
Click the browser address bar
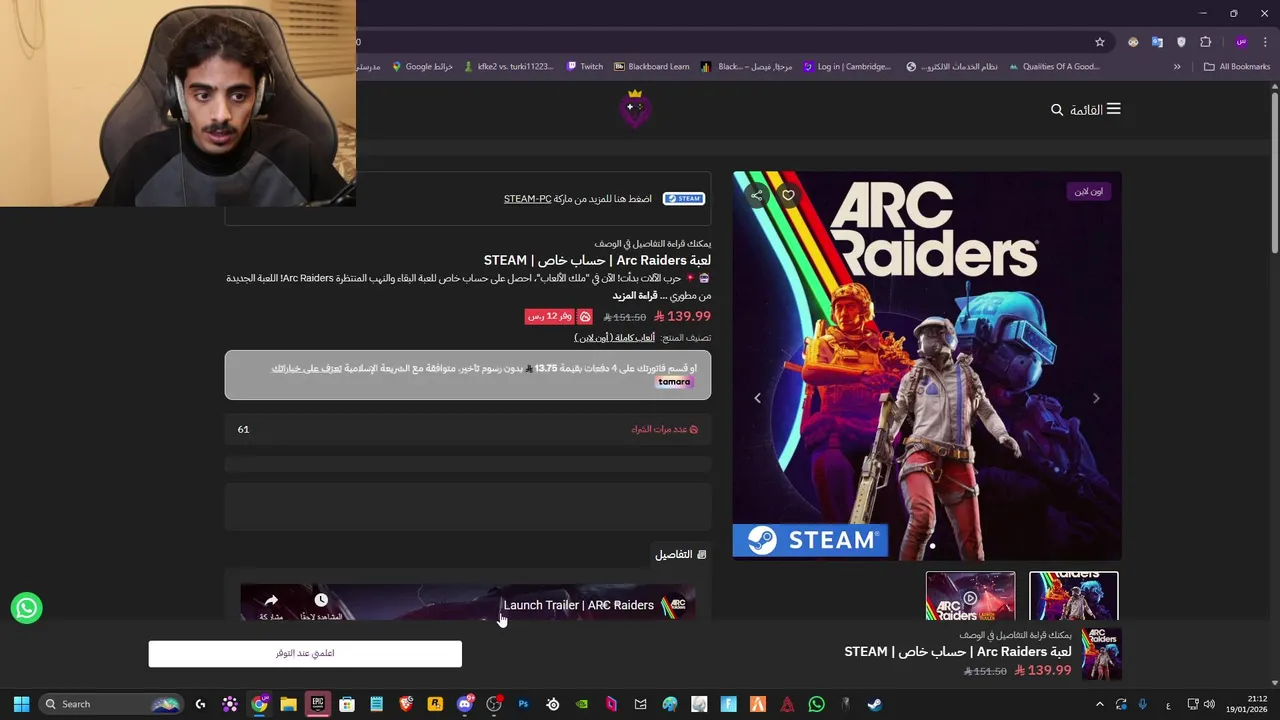click(720, 42)
